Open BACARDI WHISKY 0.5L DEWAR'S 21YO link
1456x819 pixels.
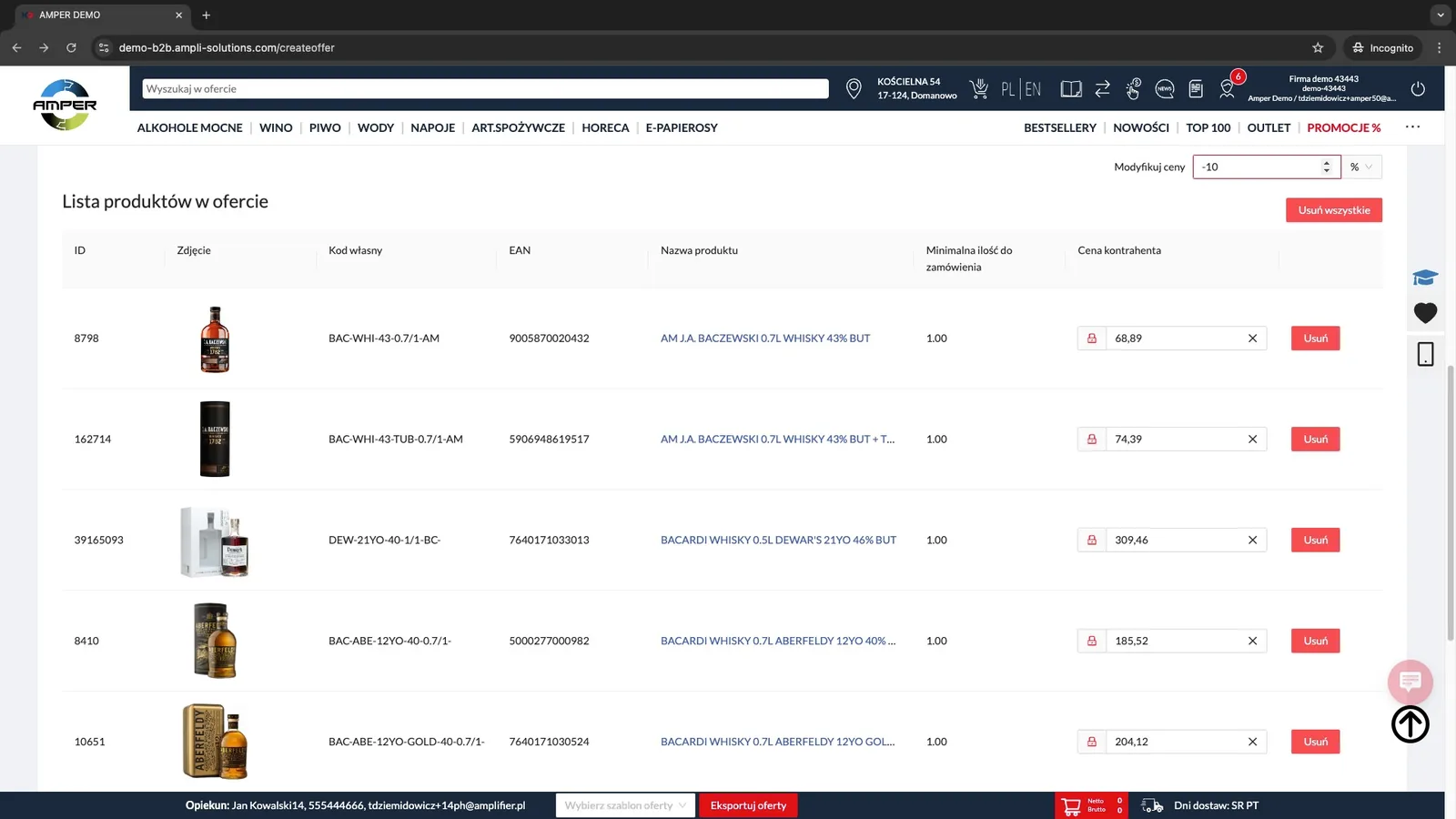(778, 541)
